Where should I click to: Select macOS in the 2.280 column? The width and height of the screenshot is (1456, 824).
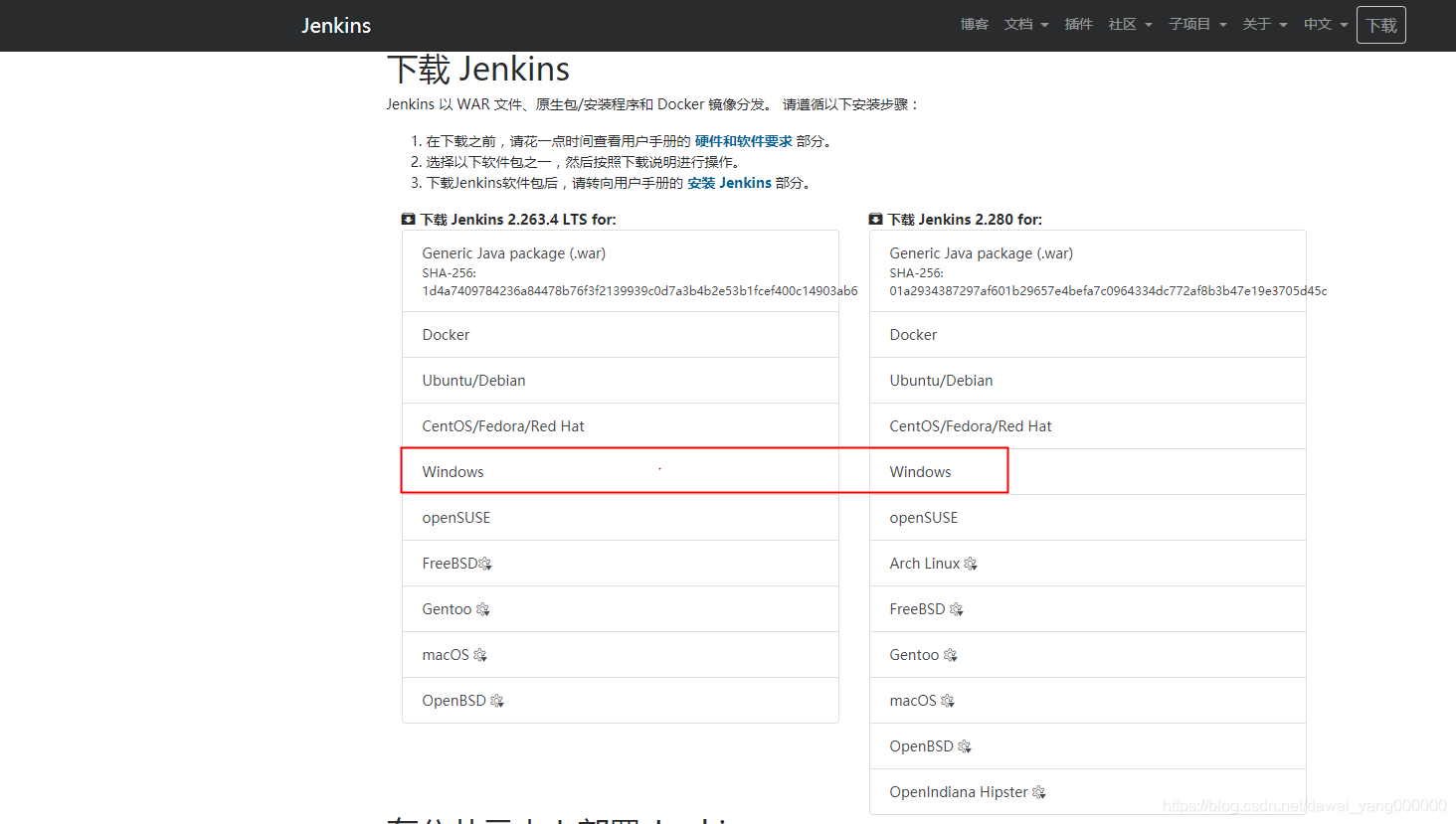(1088, 701)
